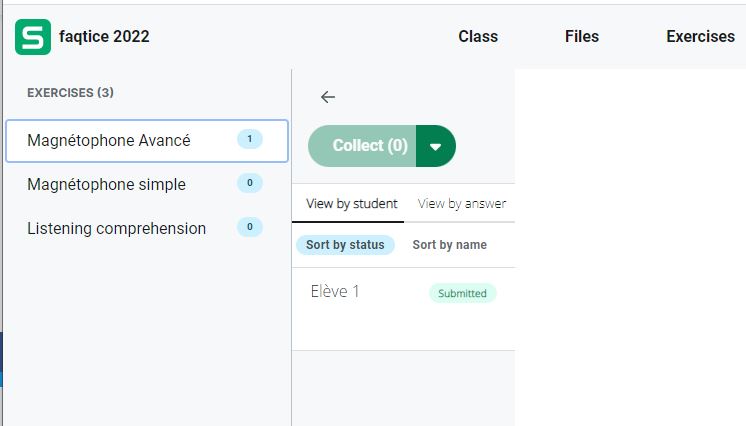Switch to View by answer tab

pyautogui.click(x=461, y=204)
